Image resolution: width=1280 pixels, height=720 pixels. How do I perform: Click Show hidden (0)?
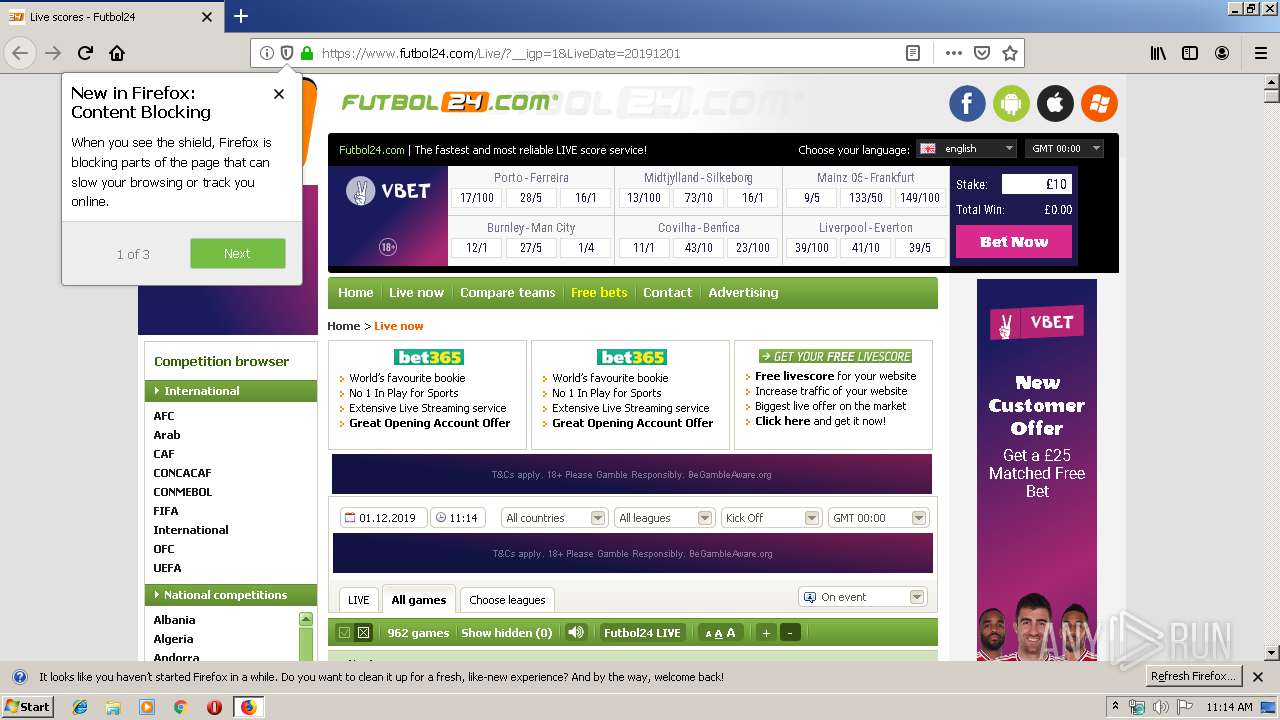(506, 633)
